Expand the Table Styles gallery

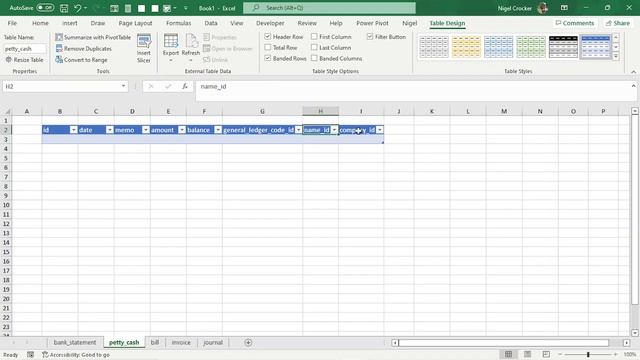click(616, 57)
